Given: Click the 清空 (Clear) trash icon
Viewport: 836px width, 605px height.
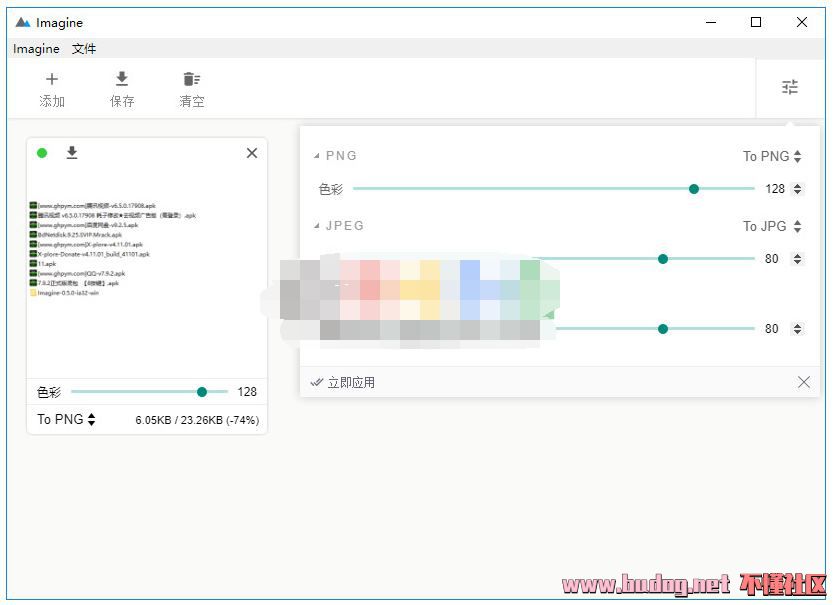Looking at the screenshot, I should coord(192,80).
